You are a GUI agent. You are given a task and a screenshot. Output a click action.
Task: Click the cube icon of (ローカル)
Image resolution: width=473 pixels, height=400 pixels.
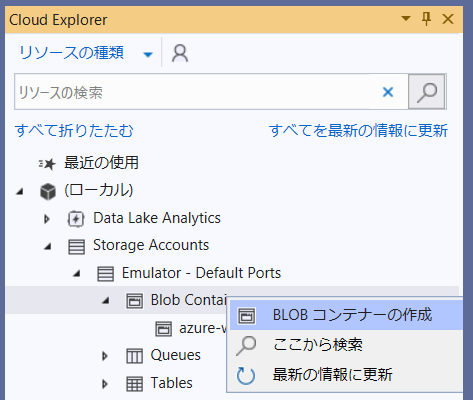pyautogui.click(x=48, y=191)
